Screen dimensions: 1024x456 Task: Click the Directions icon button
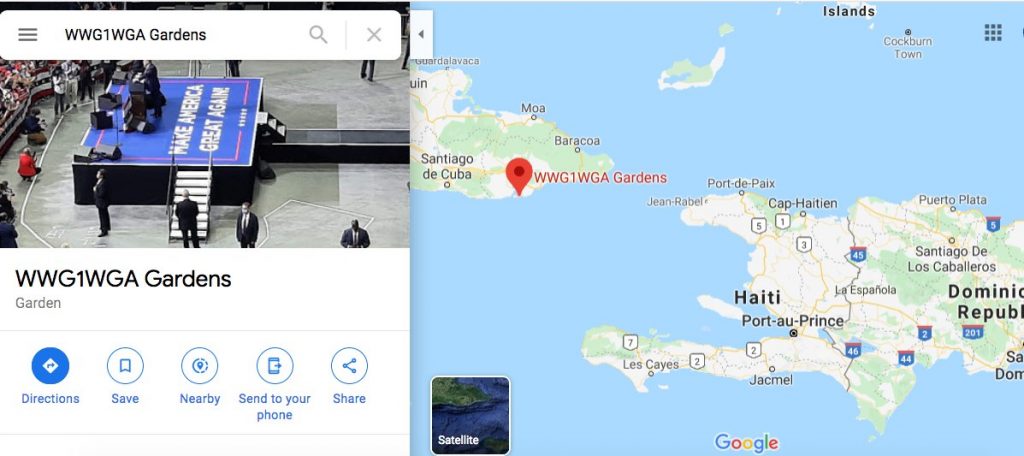[x=50, y=366]
